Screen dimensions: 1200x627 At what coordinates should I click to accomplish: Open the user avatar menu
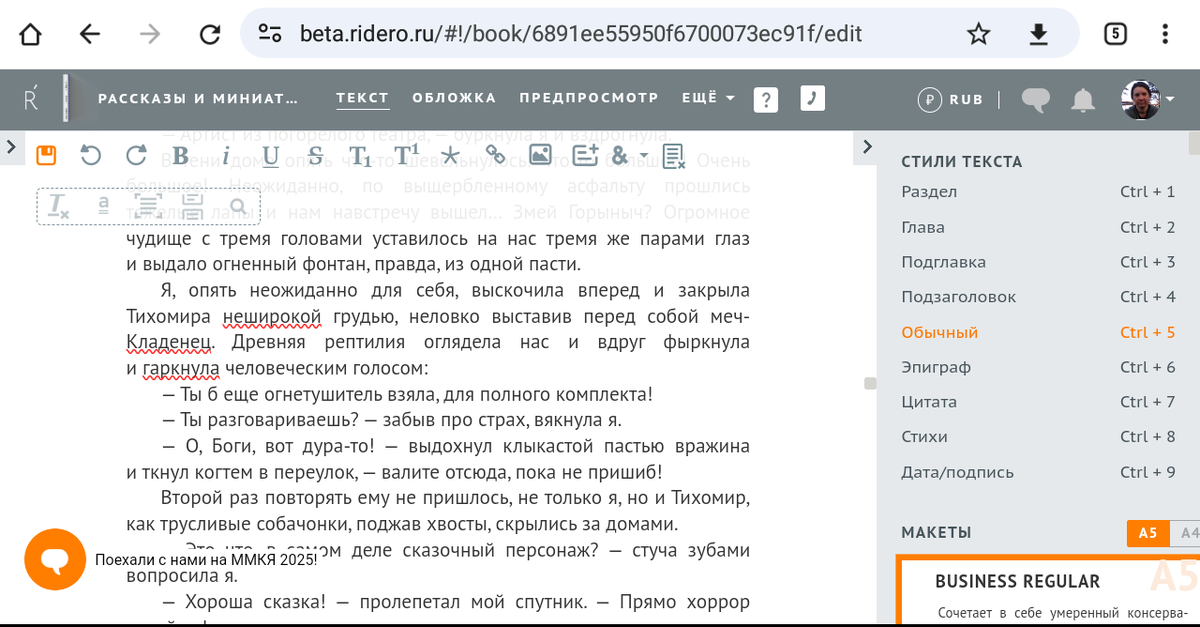click(x=1147, y=99)
